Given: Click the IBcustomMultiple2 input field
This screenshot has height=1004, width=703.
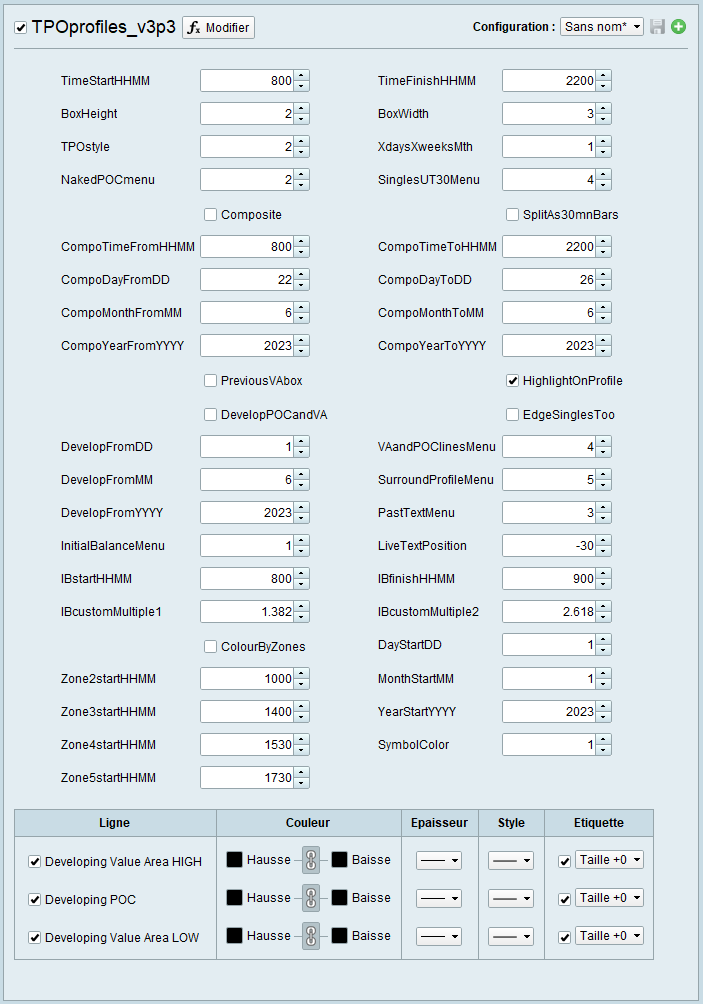Looking at the screenshot, I should click(x=549, y=611).
